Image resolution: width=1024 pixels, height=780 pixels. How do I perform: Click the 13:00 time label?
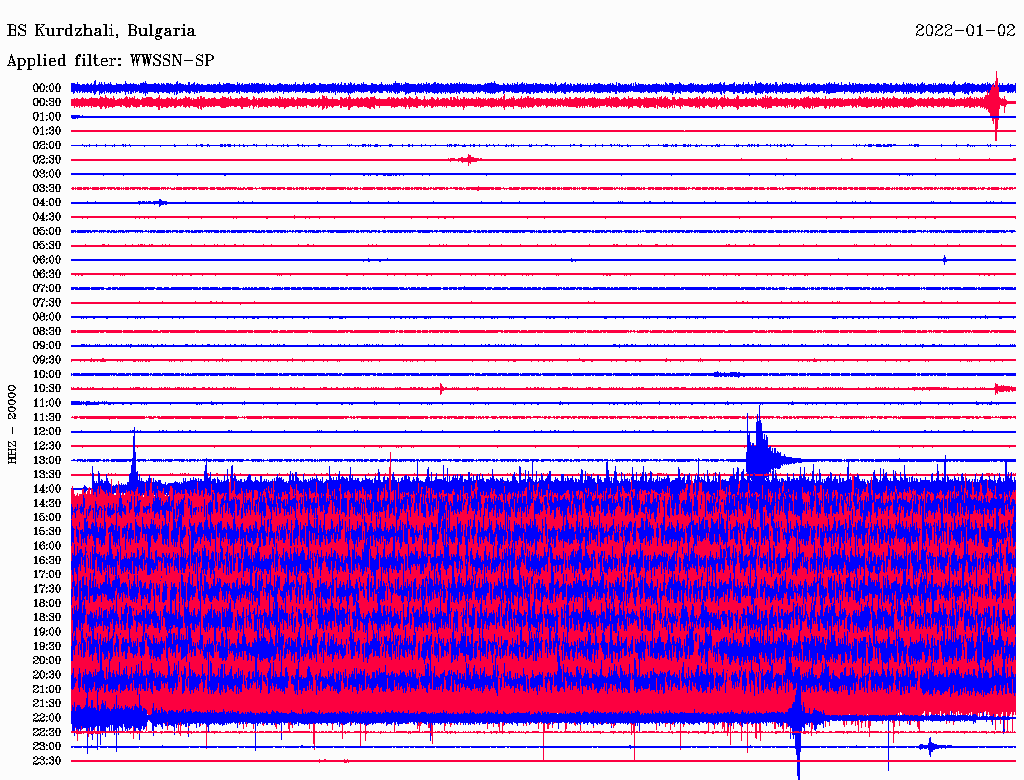(x=47, y=461)
